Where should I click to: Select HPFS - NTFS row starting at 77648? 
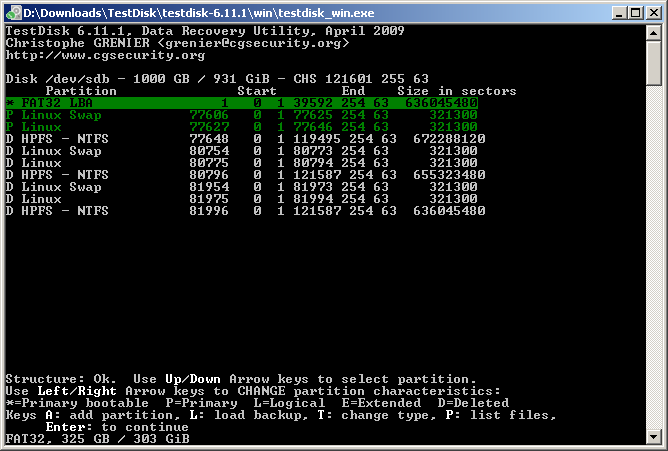pos(245,139)
